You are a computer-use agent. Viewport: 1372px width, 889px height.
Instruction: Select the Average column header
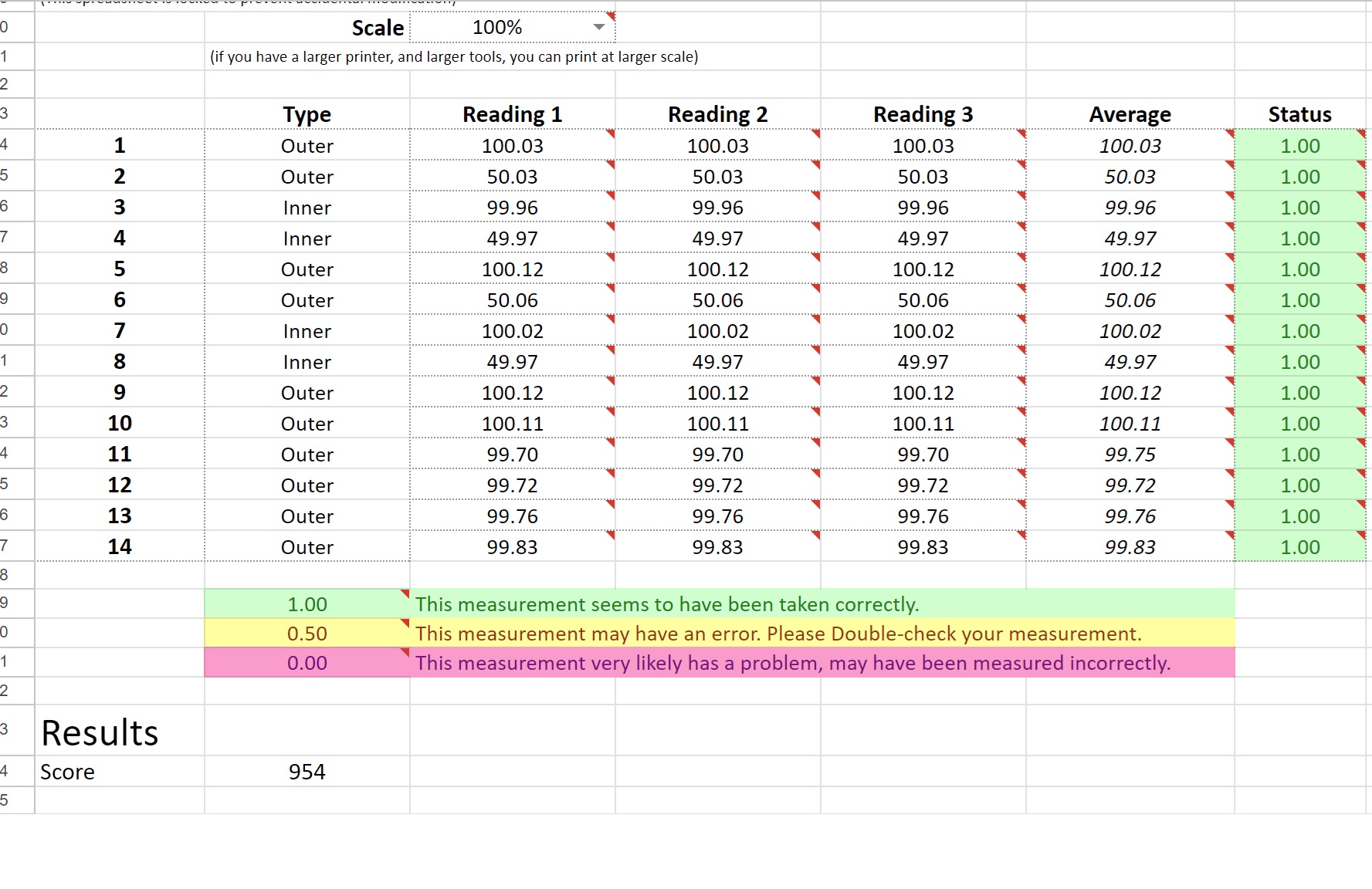pyautogui.click(x=1130, y=113)
